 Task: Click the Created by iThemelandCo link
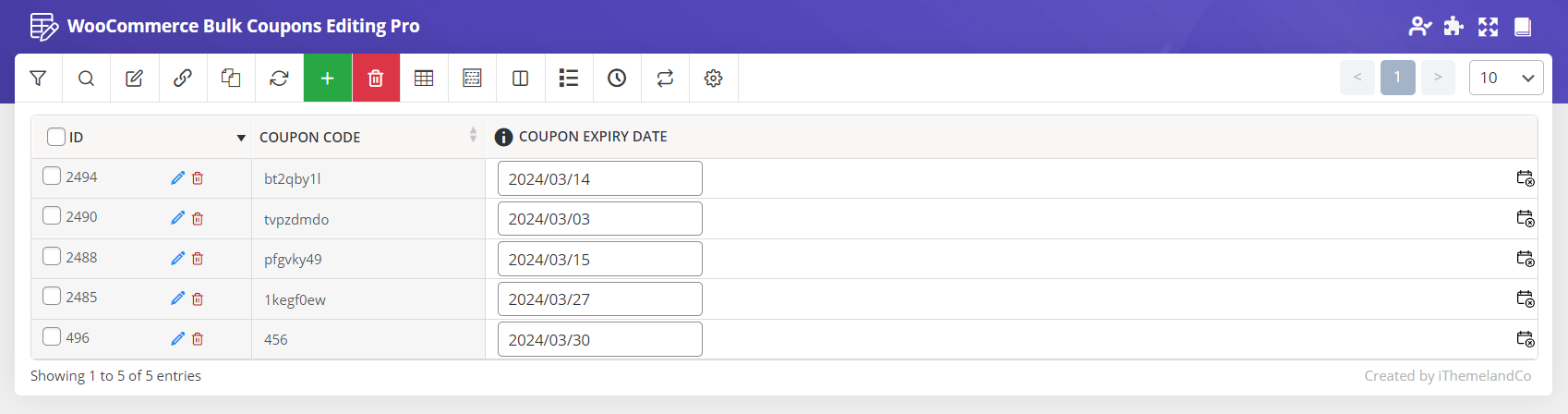[1447, 375]
